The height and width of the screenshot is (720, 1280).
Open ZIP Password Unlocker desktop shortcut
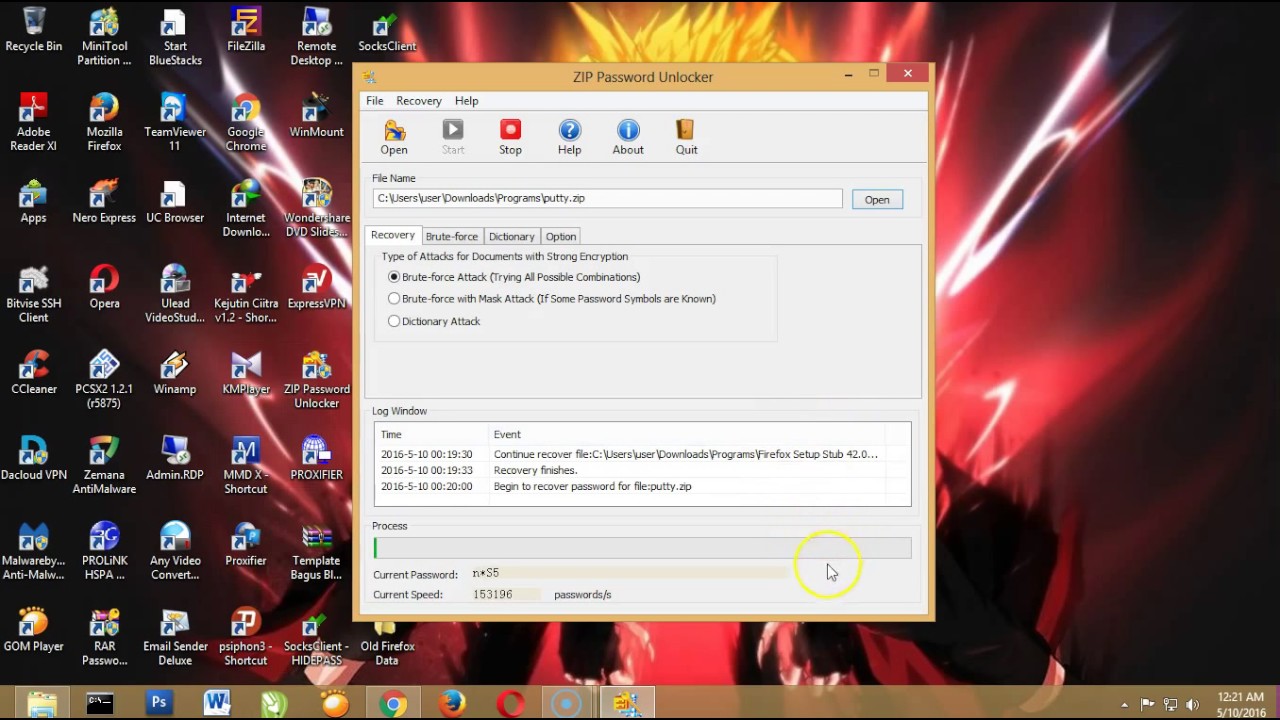(x=316, y=380)
